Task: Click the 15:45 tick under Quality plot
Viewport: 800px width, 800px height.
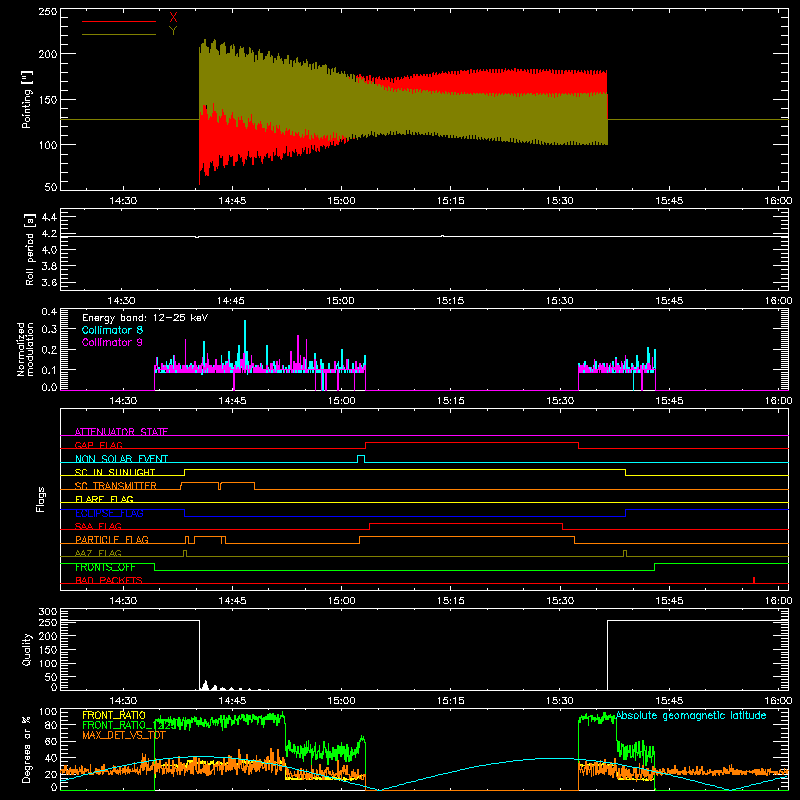Action: [669, 701]
